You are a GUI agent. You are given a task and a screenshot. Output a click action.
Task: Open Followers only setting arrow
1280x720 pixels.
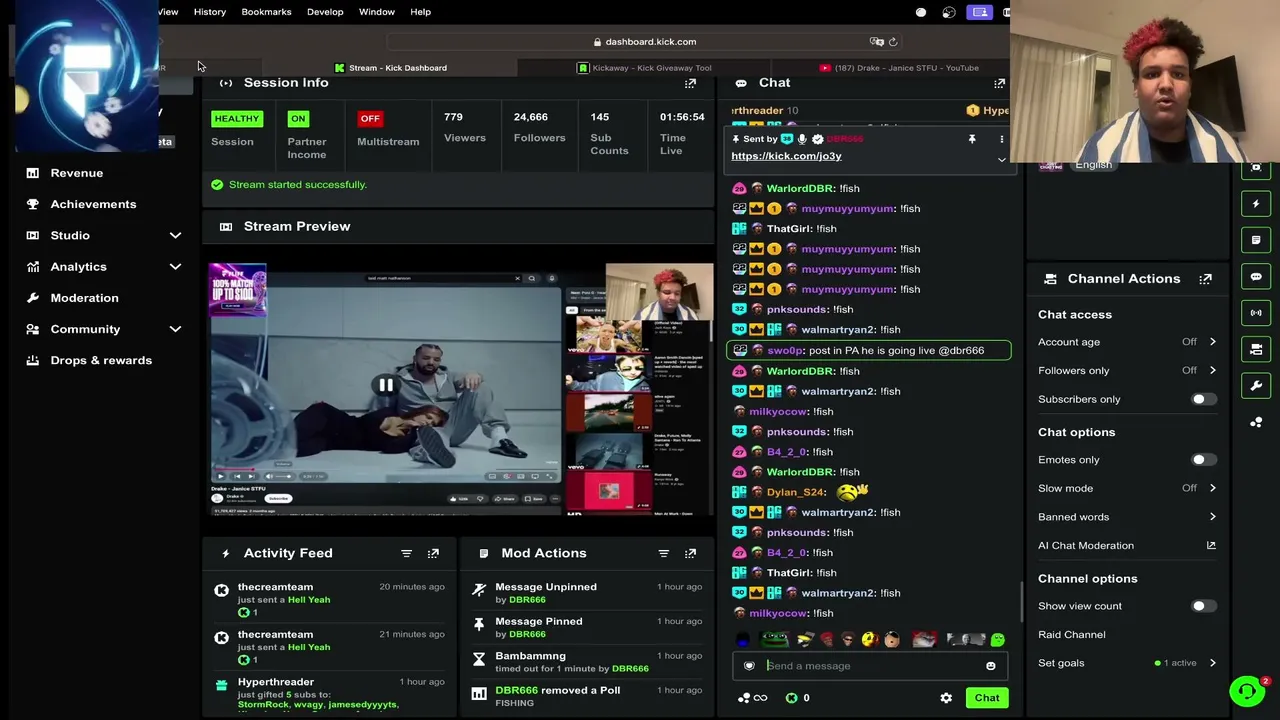[1212, 370]
